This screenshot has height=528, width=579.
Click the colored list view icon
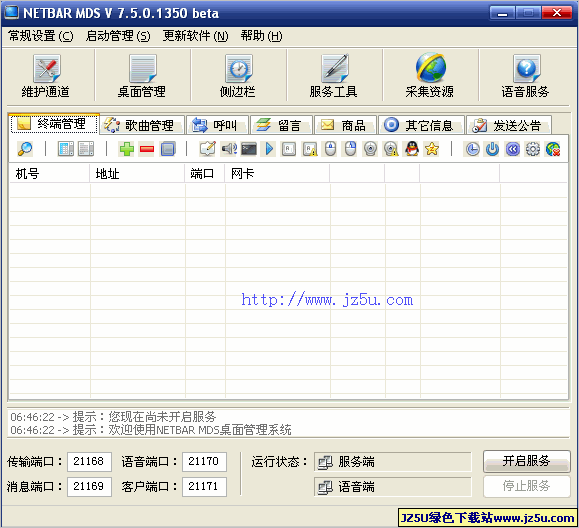tap(66, 149)
